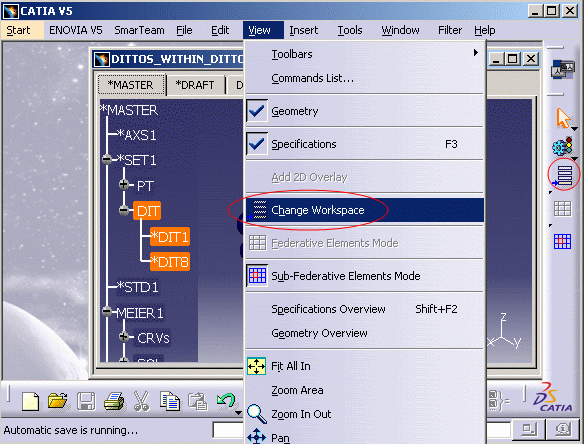Open the ENOVIA V5 menu
The image size is (585, 445).
tap(76, 30)
